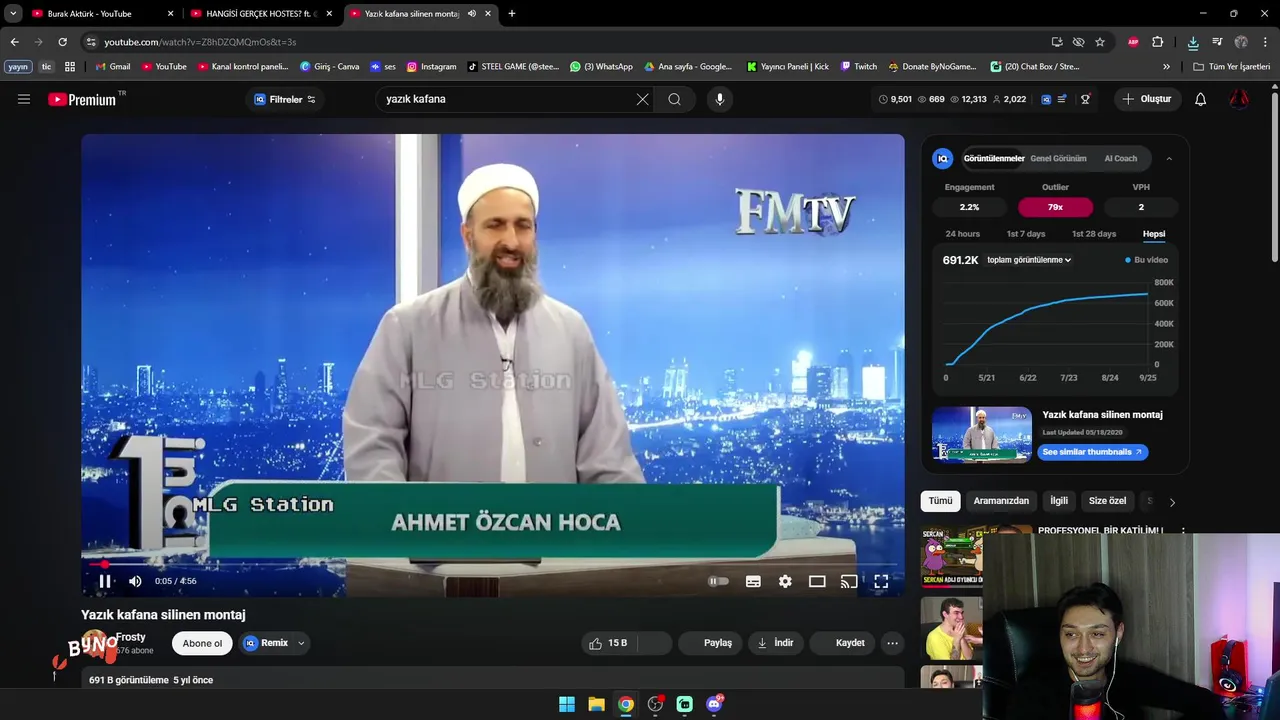Image resolution: width=1280 pixels, height=720 pixels.
Task: Toggle subtitles captions button
Action: [x=753, y=581]
